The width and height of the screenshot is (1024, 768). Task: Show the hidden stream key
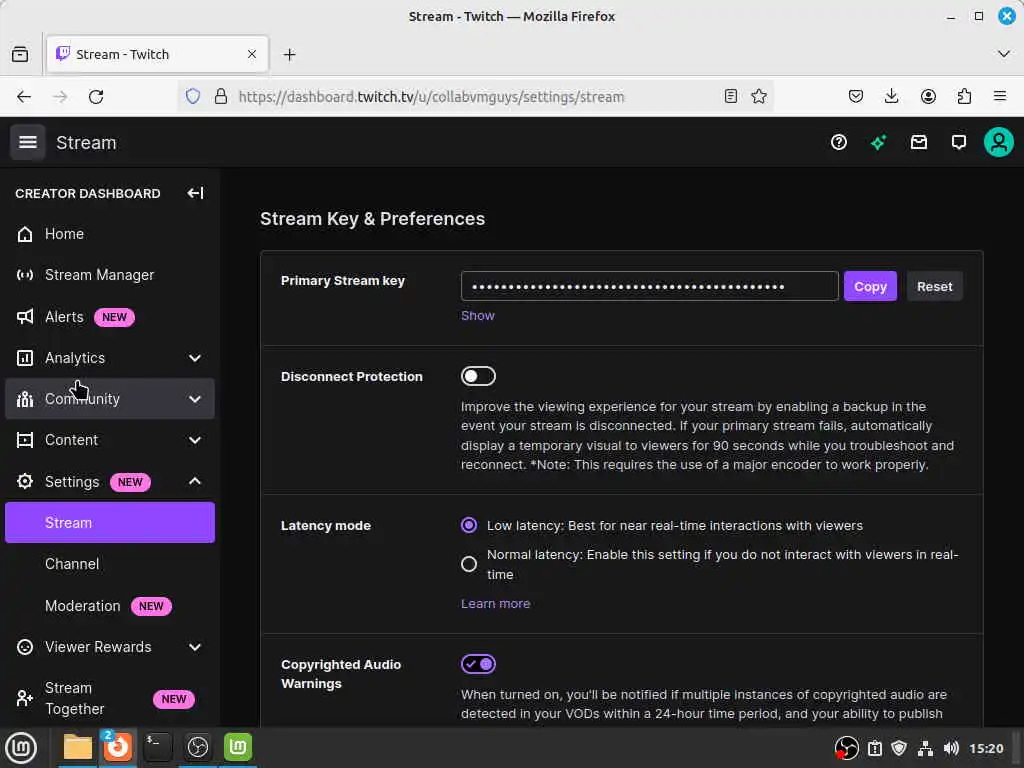pyautogui.click(x=477, y=315)
